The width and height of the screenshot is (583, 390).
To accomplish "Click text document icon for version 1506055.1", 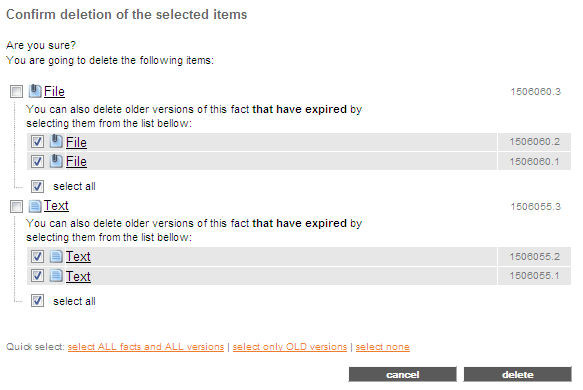I will (x=56, y=275).
